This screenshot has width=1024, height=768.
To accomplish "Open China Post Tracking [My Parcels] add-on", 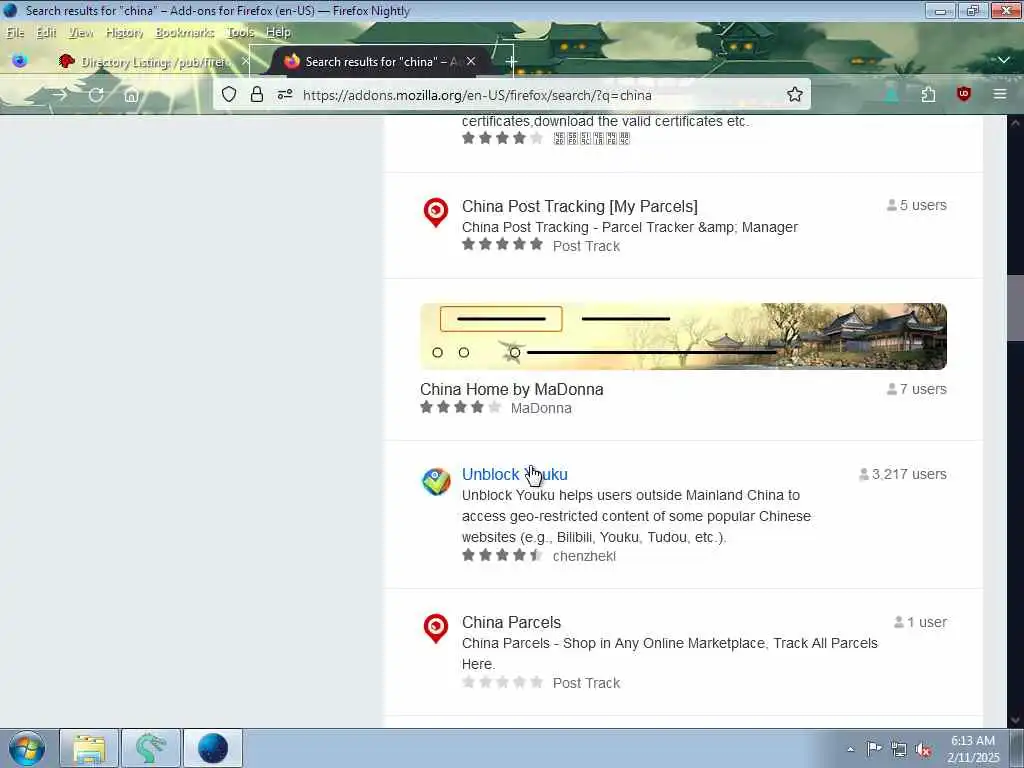I will (x=579, y=206).
